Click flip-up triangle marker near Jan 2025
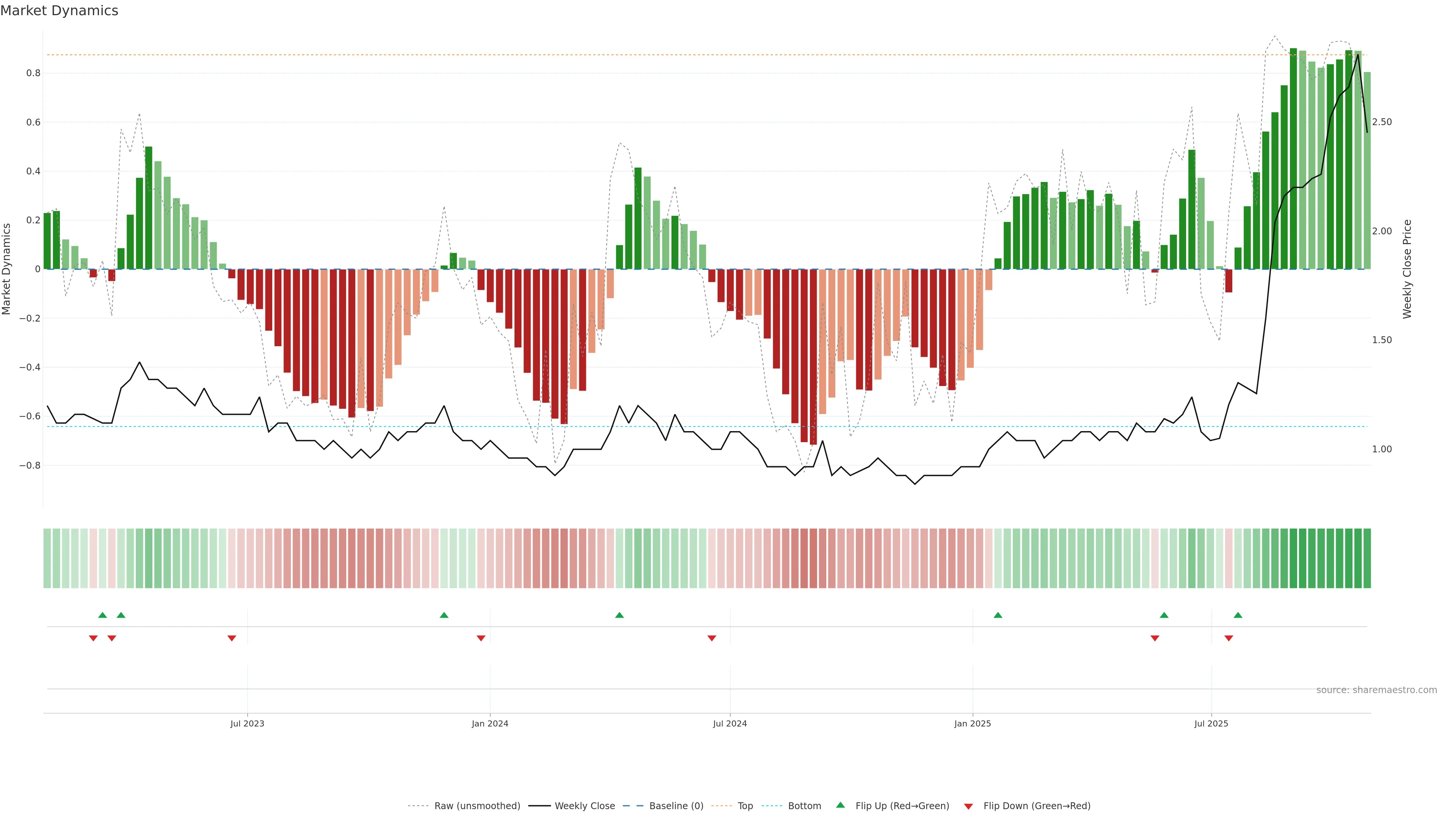The width and height of the screenshot is (1456, 819). pyautogui.click(x=998, y=615)
